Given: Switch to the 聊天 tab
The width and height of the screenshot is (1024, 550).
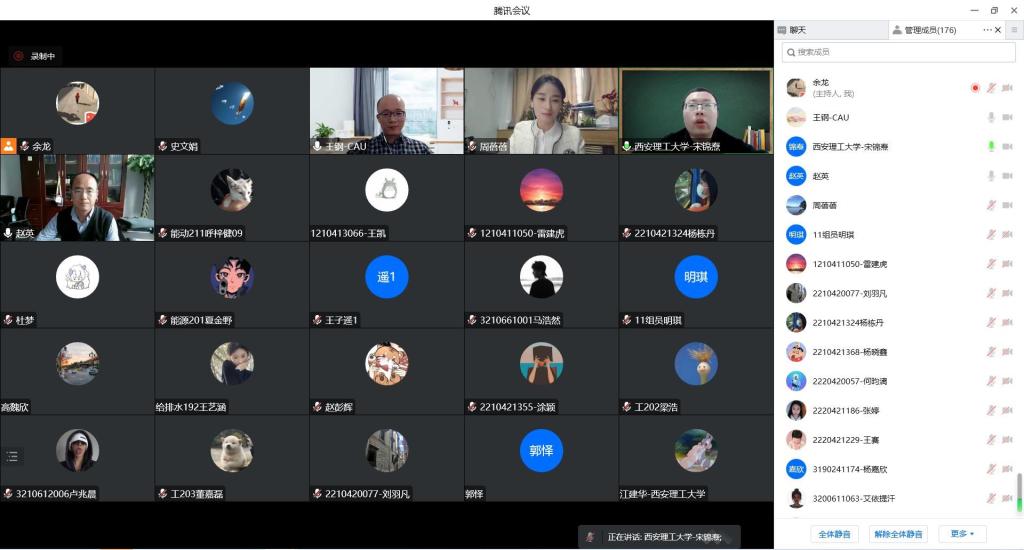Looking at the screenshot, I should 797,30.
